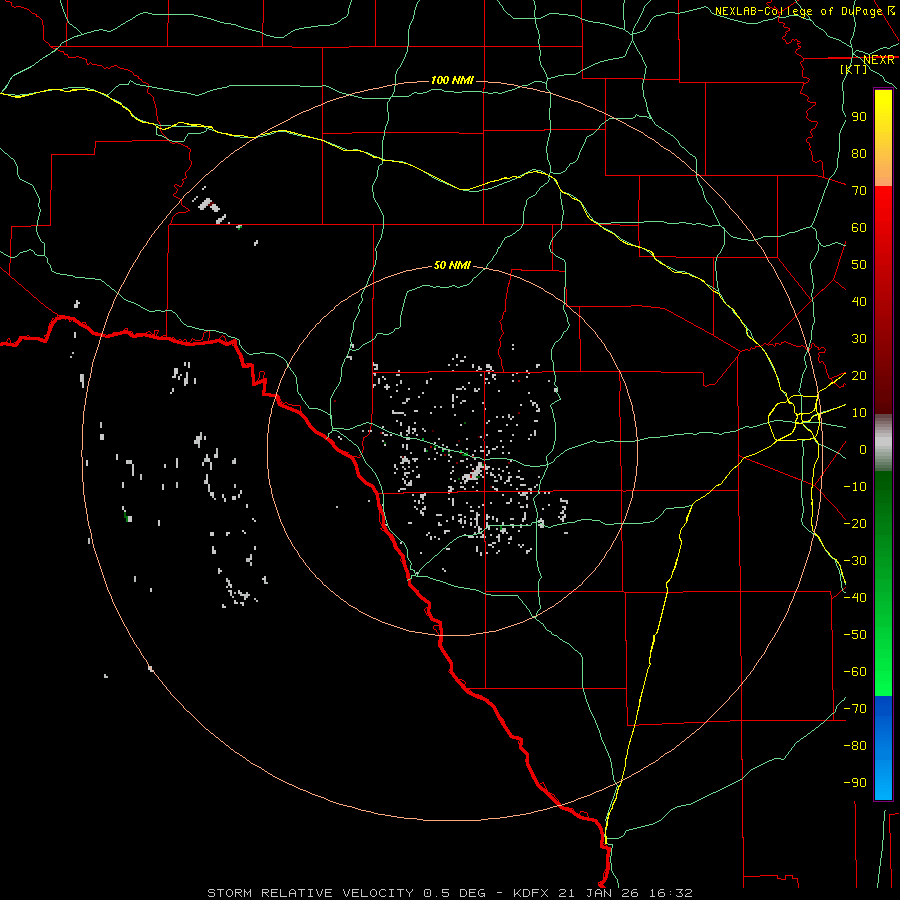Viewport: 900px width, 900px height.
Task: Click the negative 20 value on the scale
Action: (855, 523)
